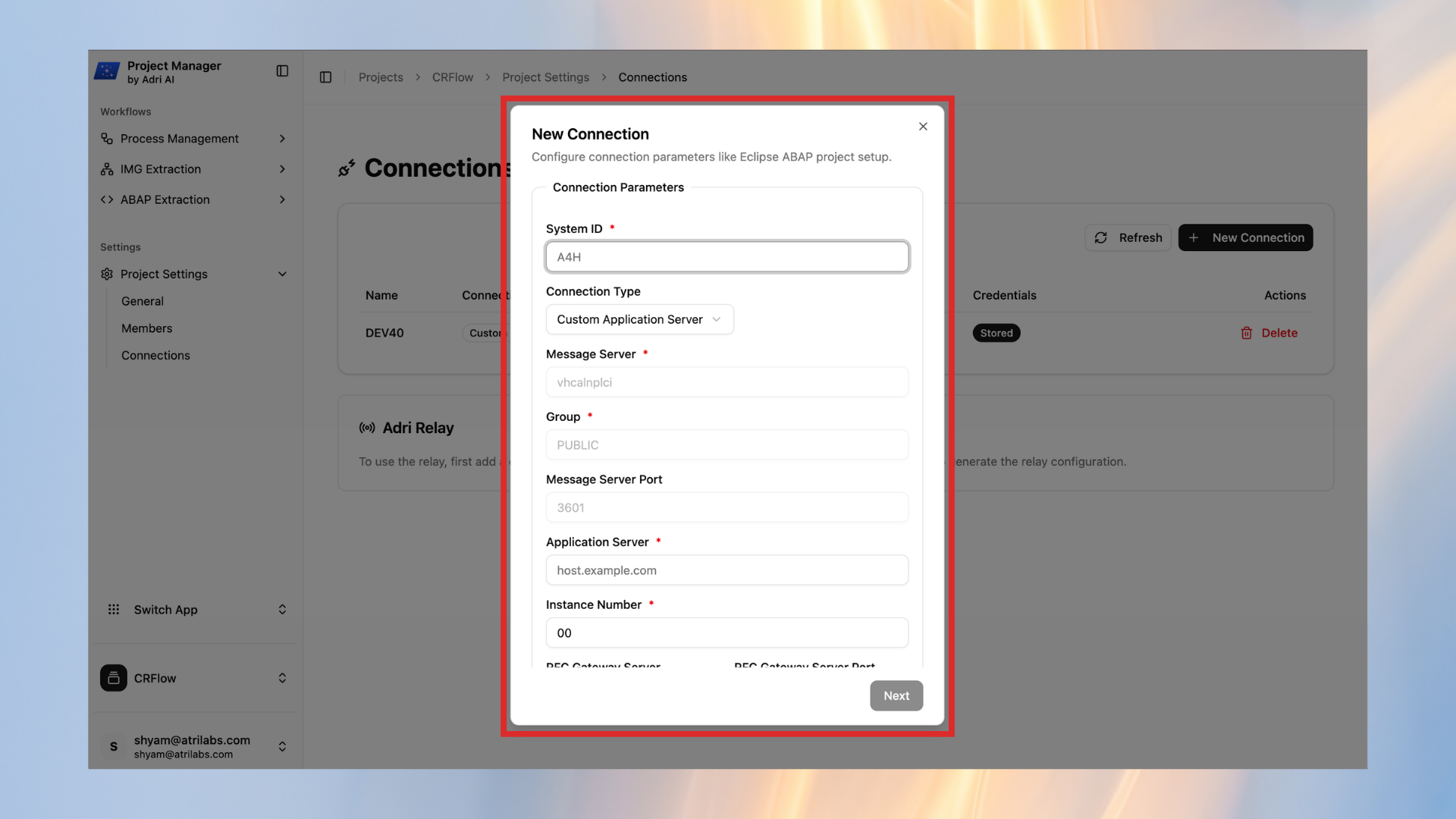This screenshot has width=1456, height=819.
Task: Click the ABAP Extraction code brackets icon
Action: (x=107, y=199)
